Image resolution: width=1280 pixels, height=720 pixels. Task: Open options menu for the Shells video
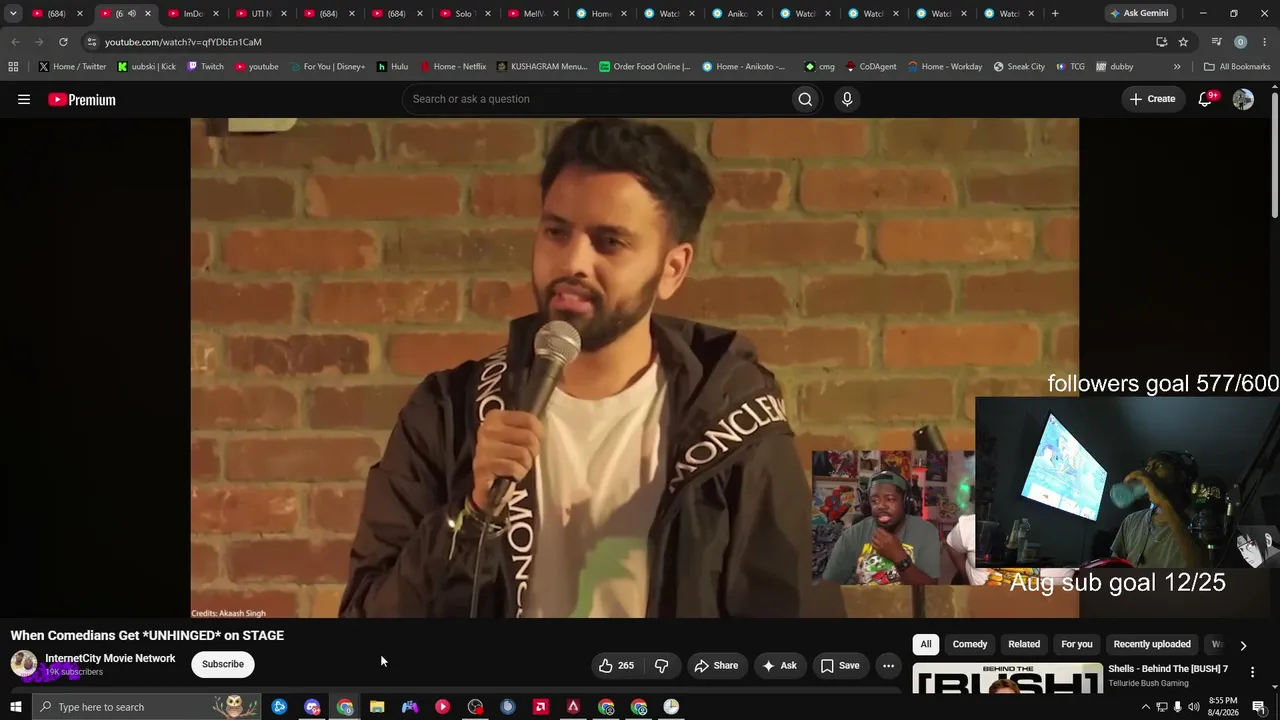[1252, 672]
